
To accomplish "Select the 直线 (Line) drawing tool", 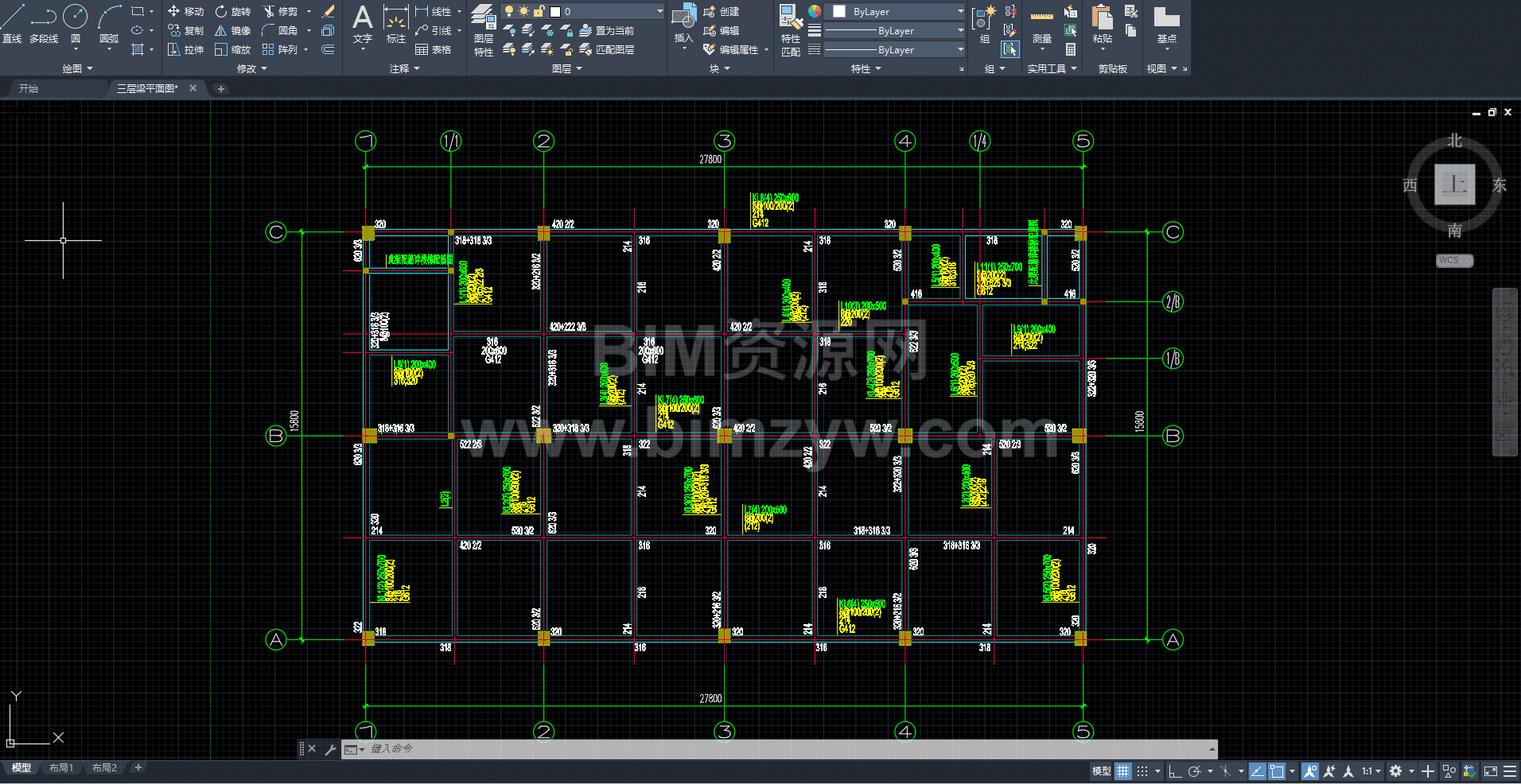I will click(12, 22).
